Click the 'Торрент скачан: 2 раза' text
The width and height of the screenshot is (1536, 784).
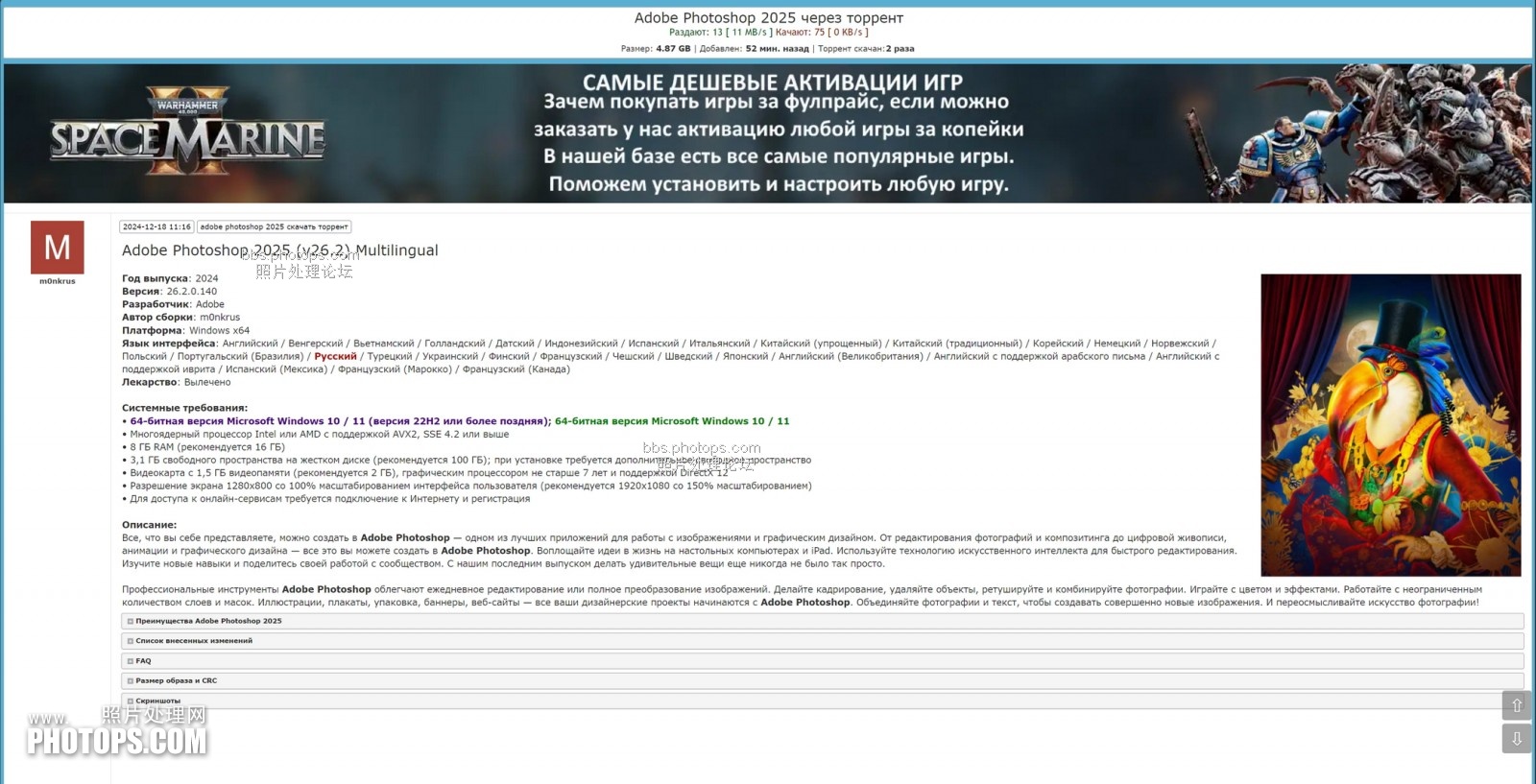pos(866,49)
